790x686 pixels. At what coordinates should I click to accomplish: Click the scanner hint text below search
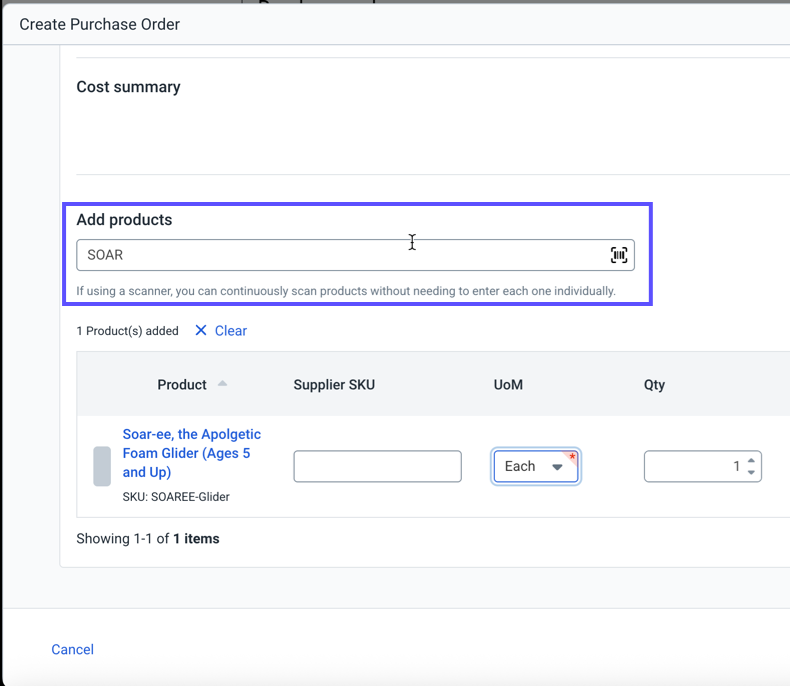346,291
